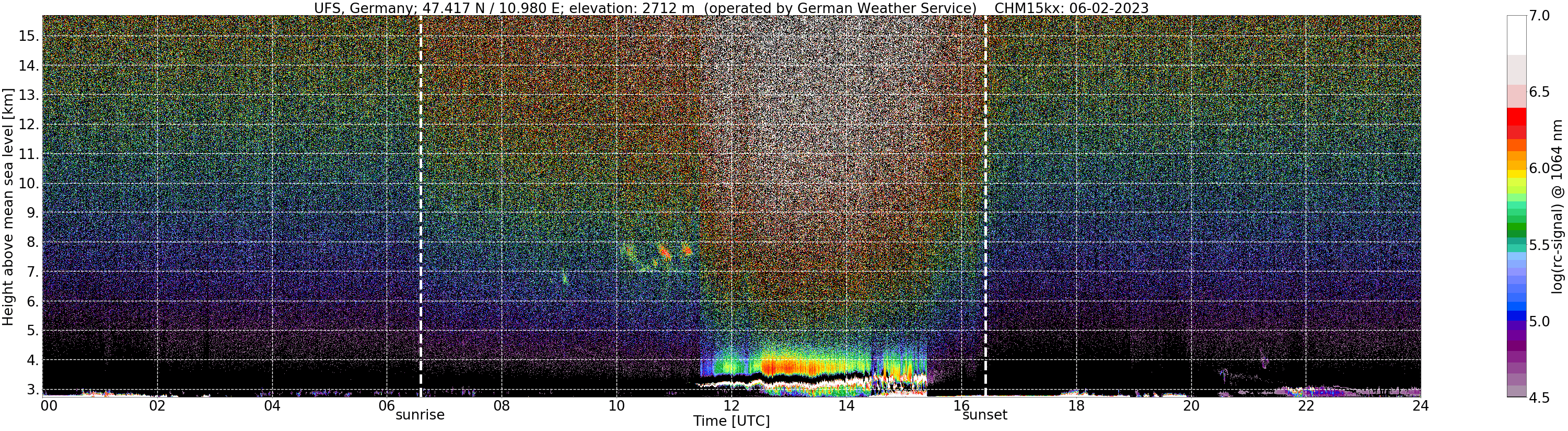Click the y-axis tick label '9.'
The image size is (1568, 431).
tap(32, 213)
